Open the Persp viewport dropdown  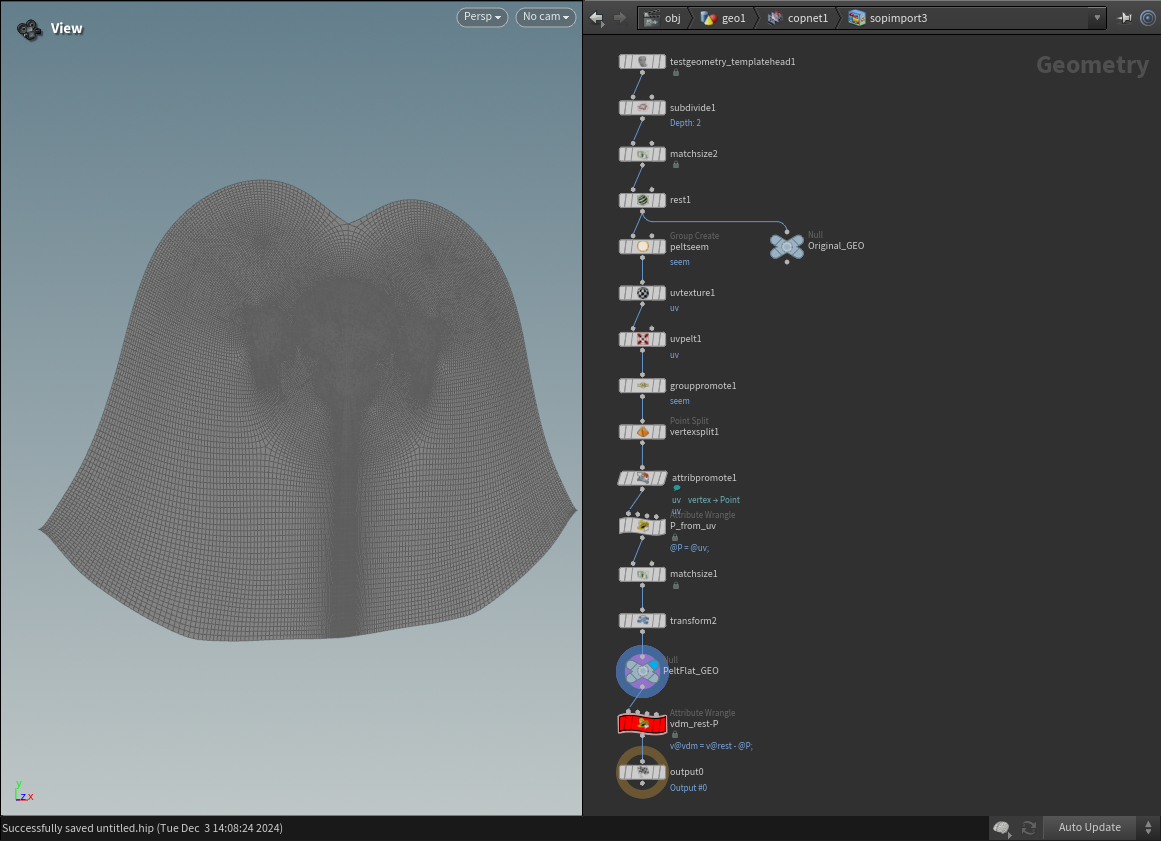[482, 17]
